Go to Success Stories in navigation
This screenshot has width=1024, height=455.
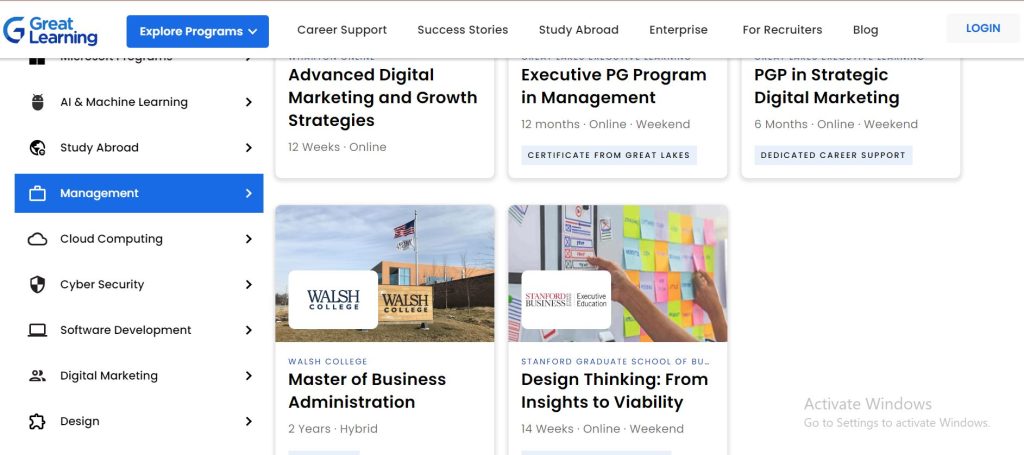pos(462,30)
